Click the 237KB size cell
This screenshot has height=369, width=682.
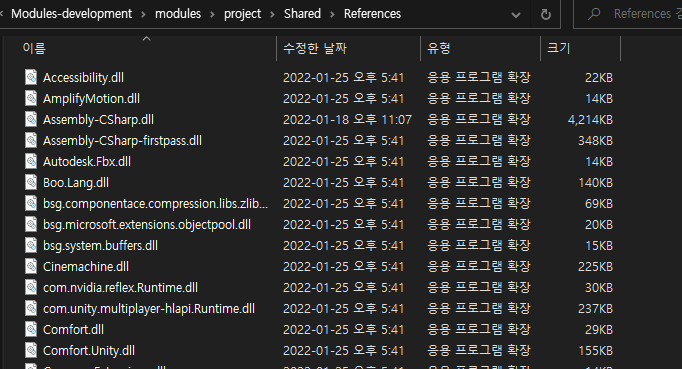point(595,309)
